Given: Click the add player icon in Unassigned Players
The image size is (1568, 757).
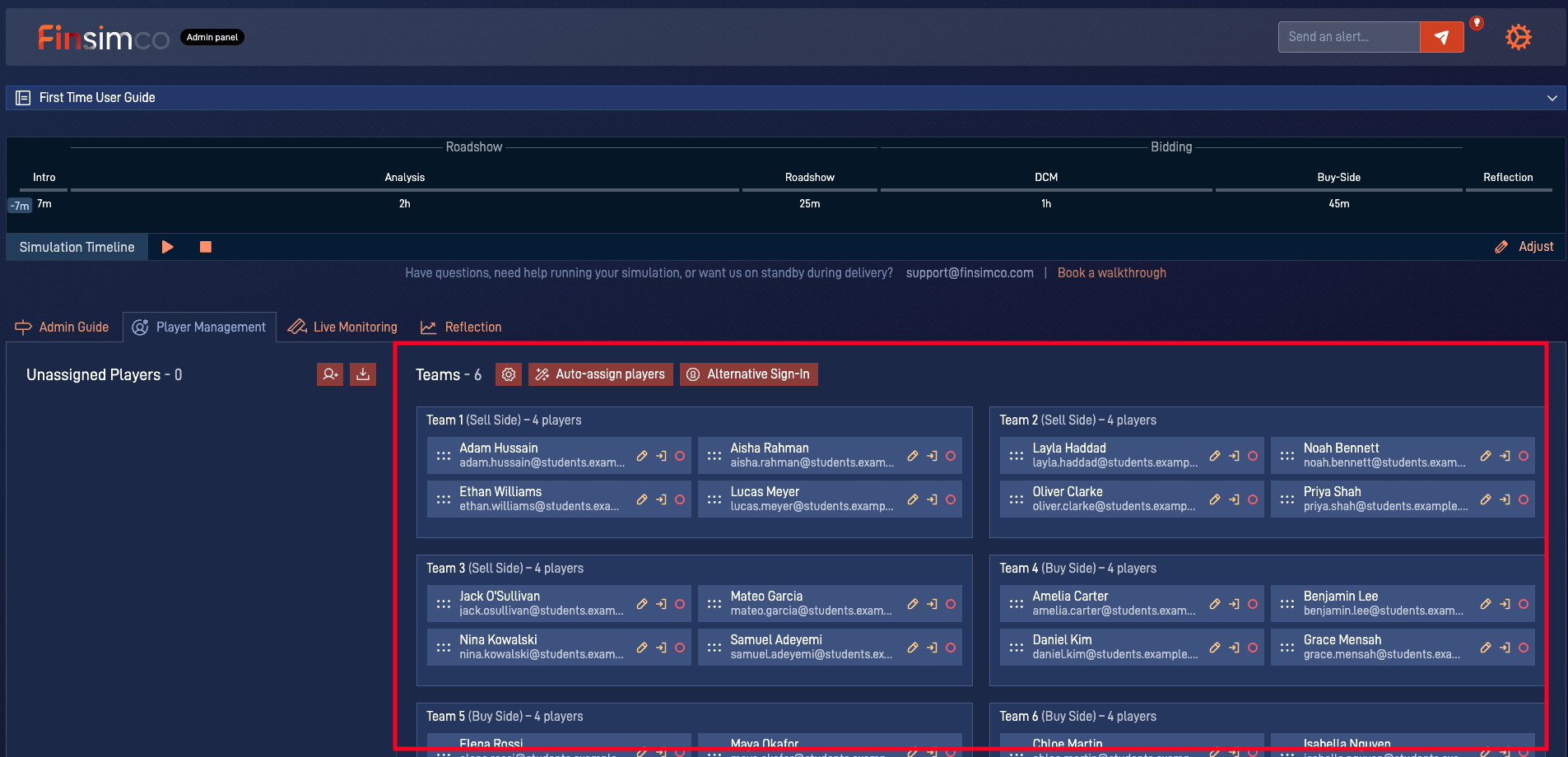Looking at the screenshot, I should point(330,374).
